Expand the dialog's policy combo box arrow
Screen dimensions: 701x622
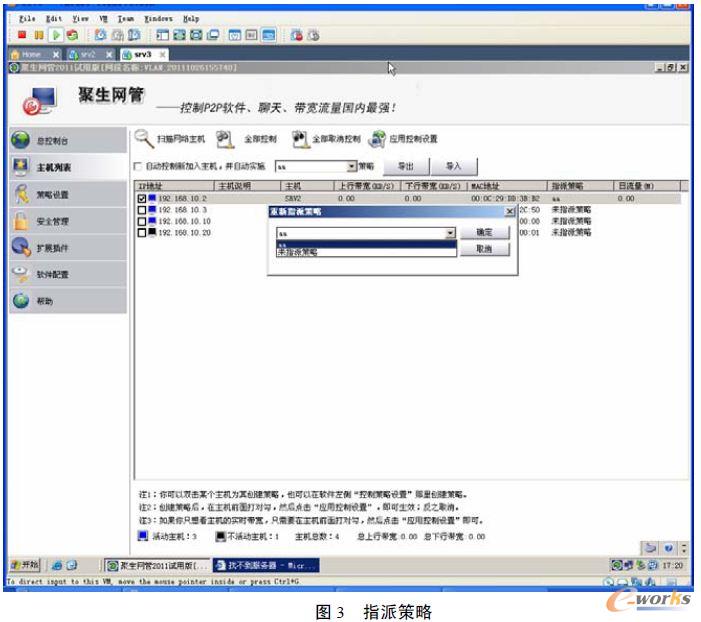click(452, 233)
